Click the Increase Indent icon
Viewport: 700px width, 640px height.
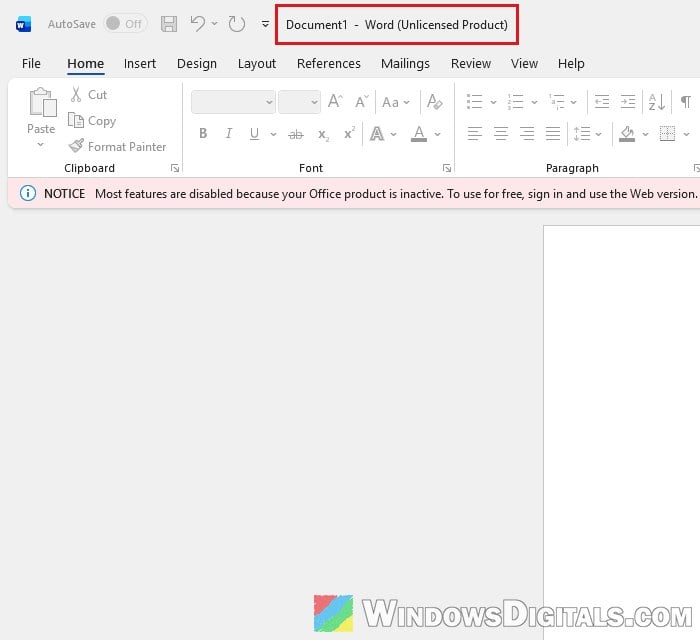[x=628, y=102]
